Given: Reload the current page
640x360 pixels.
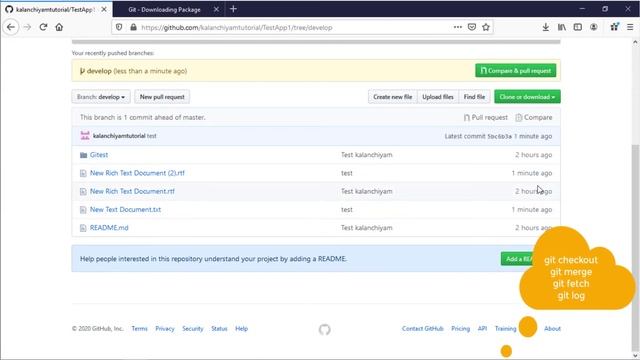Looking at the screenshot, I should tap(43, 27).
